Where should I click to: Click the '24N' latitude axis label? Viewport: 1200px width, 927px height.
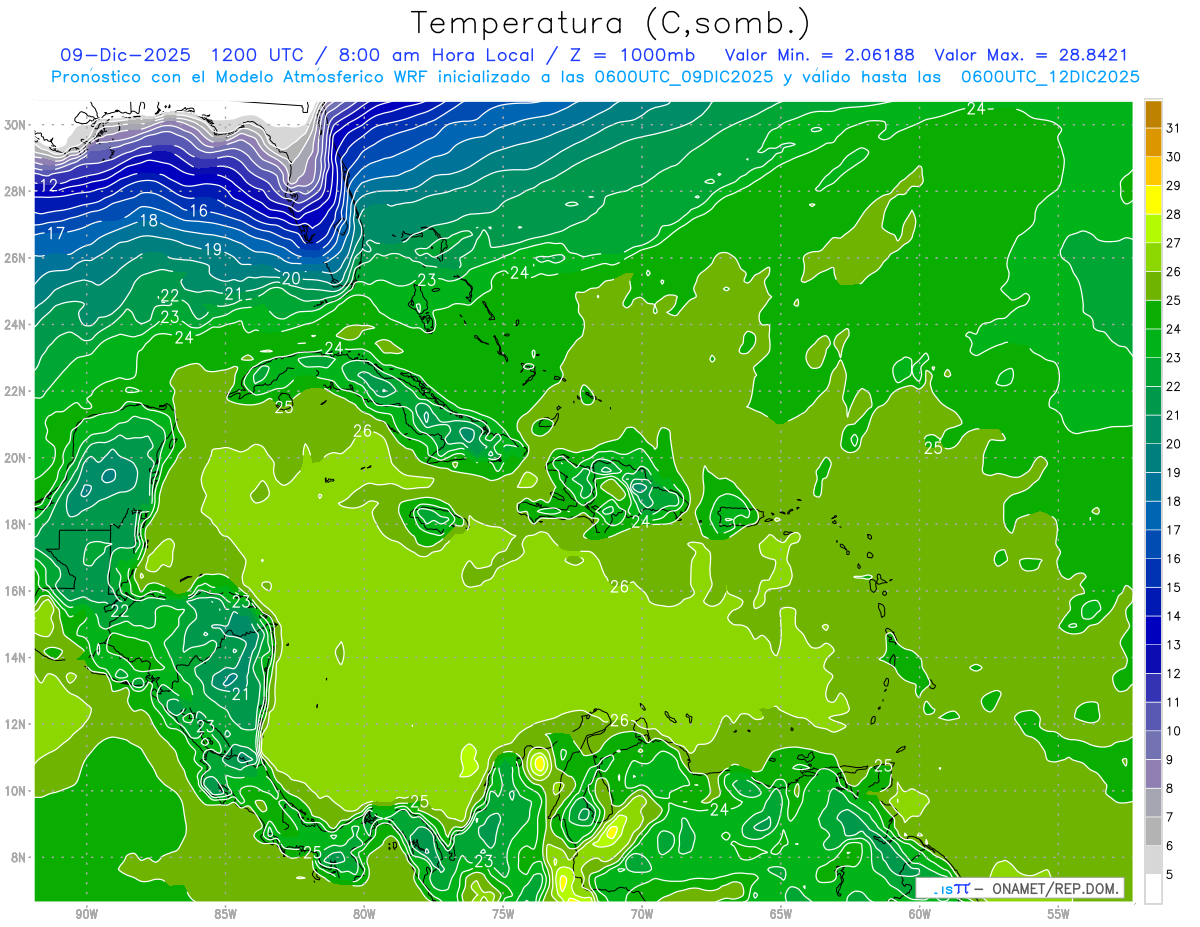[16, 324]
